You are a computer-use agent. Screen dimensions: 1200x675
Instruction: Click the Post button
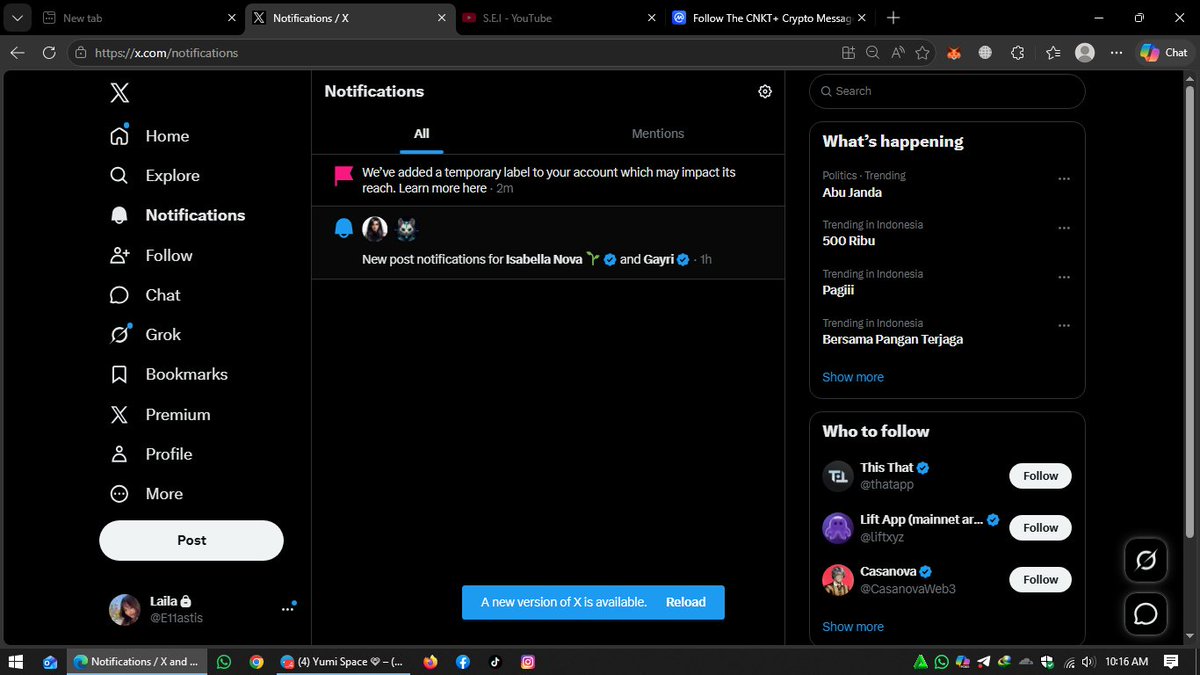pyautogui.click(x=191, y=540)
